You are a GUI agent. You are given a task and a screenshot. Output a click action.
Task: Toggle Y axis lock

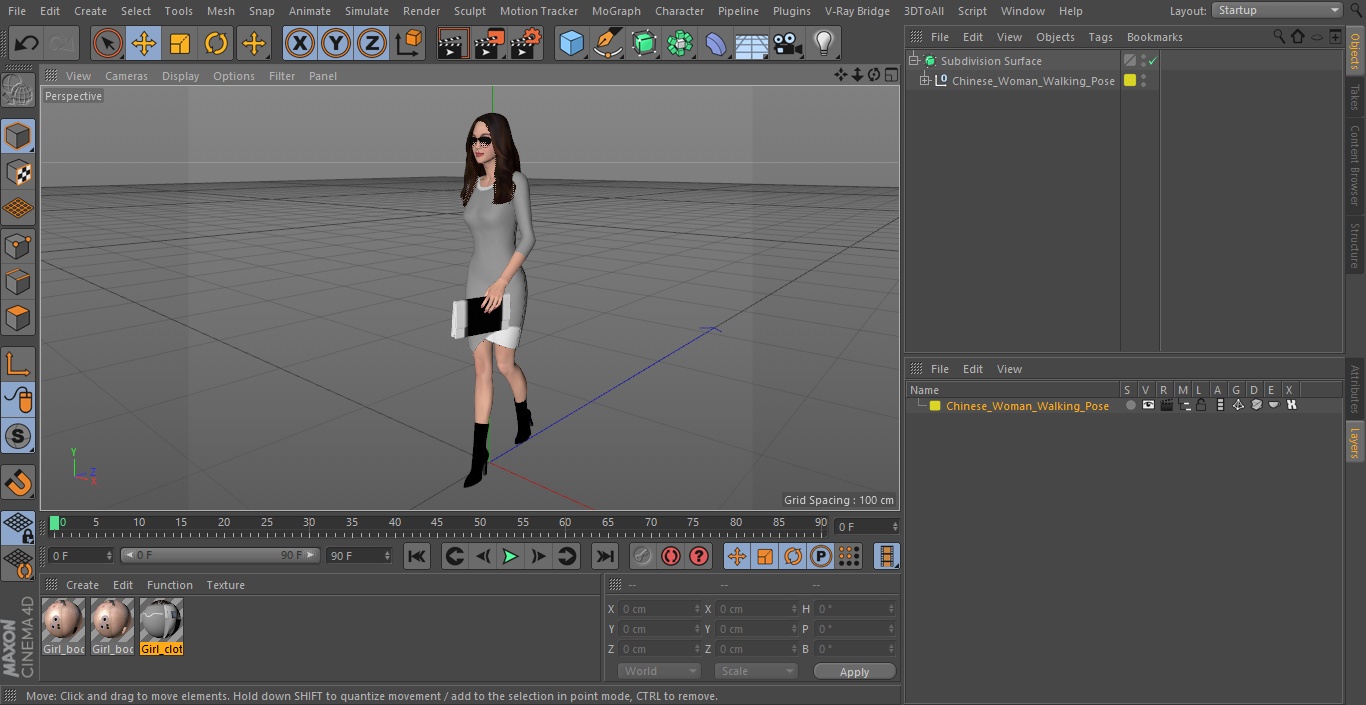336,44
